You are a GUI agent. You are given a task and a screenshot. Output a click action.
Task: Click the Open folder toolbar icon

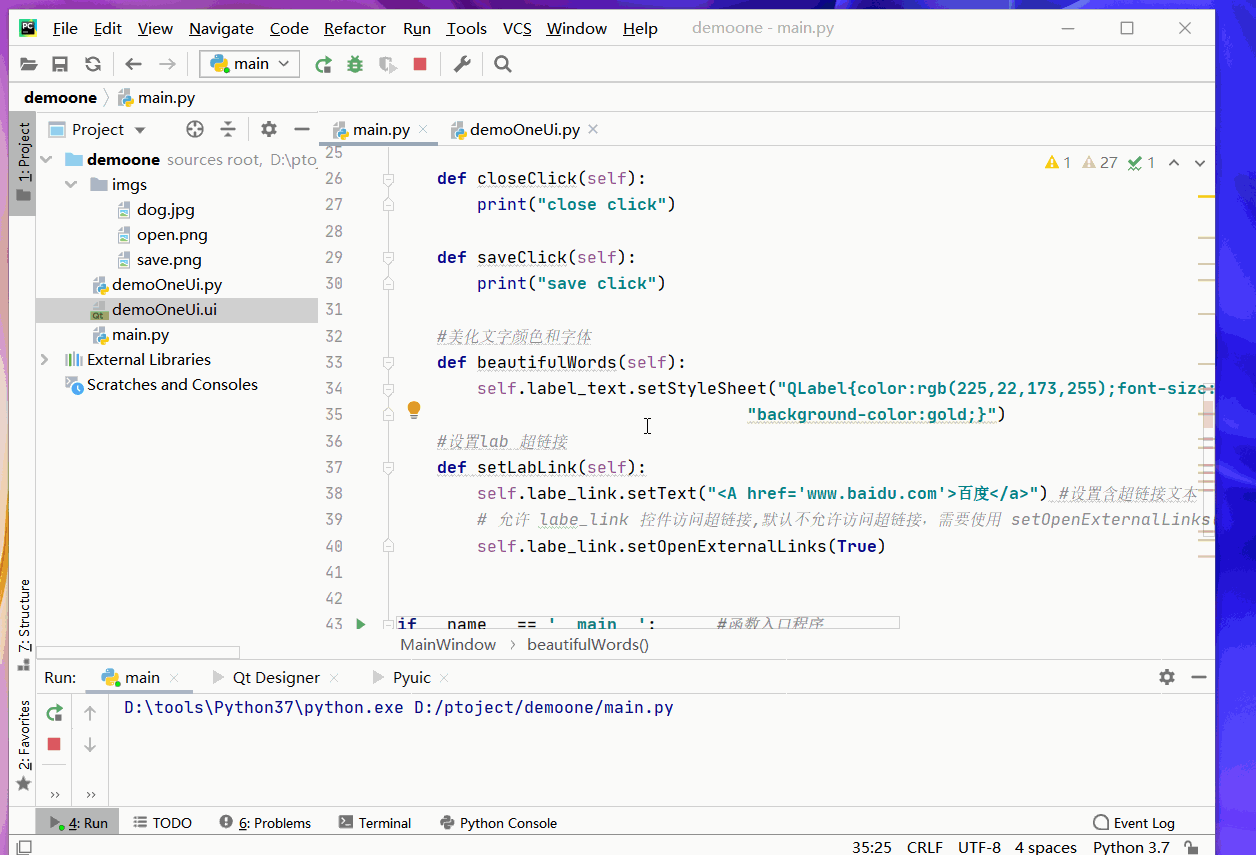(28, 64)
